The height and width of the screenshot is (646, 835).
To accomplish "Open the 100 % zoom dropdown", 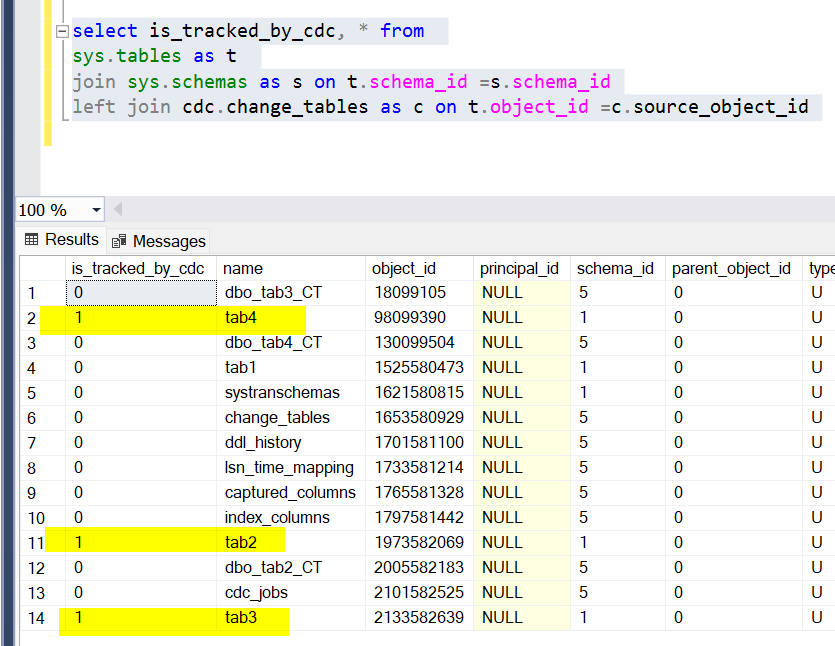I will pyautogui.click(x=96, y=210).
